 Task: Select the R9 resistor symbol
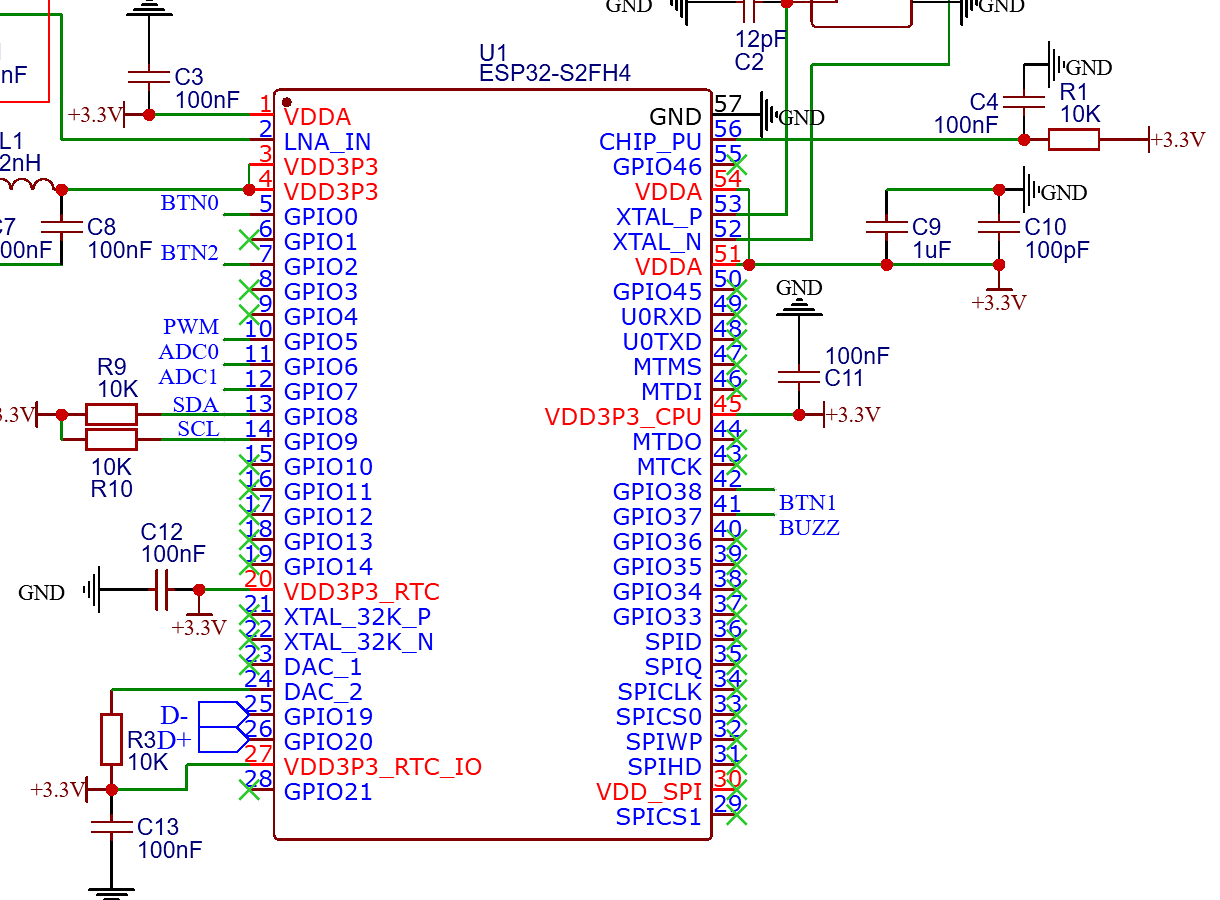tap(111, 414)
